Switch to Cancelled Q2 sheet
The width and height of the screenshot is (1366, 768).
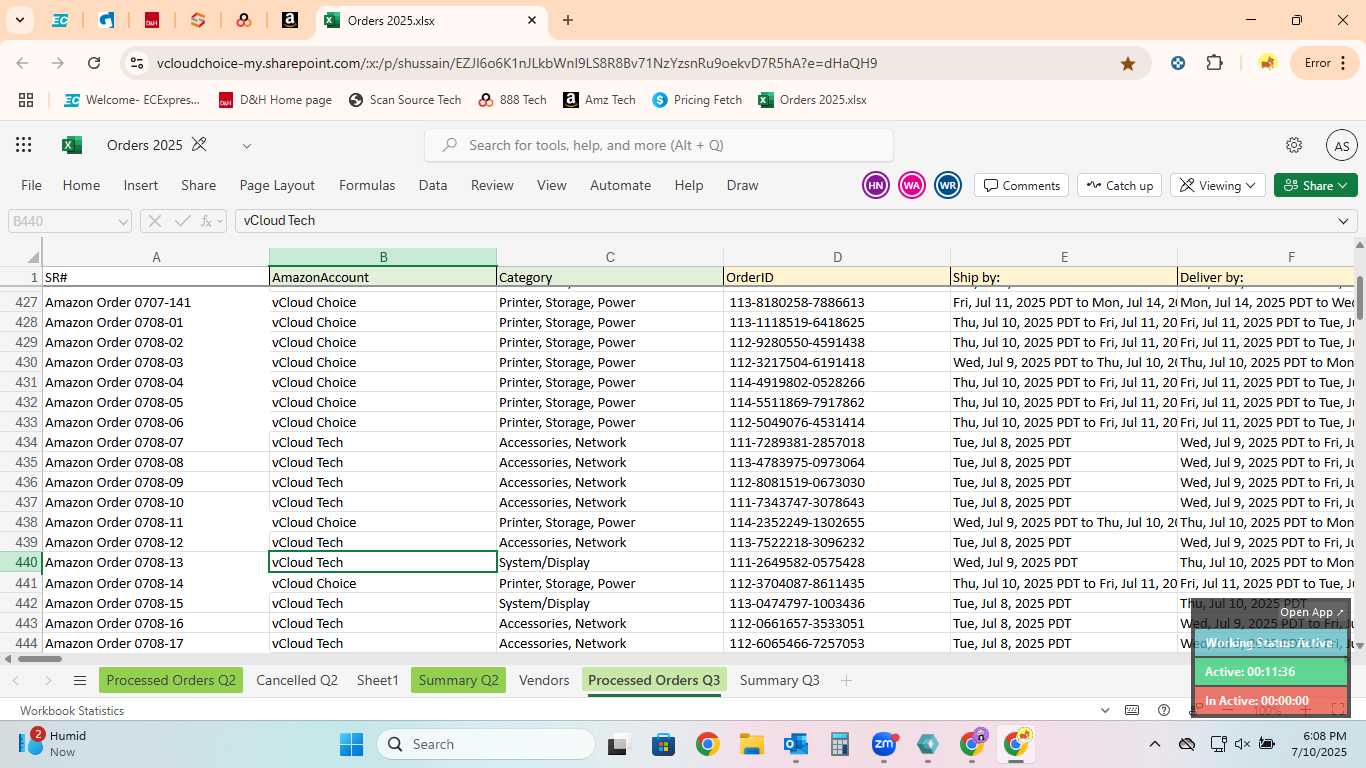tap(297, 680)
